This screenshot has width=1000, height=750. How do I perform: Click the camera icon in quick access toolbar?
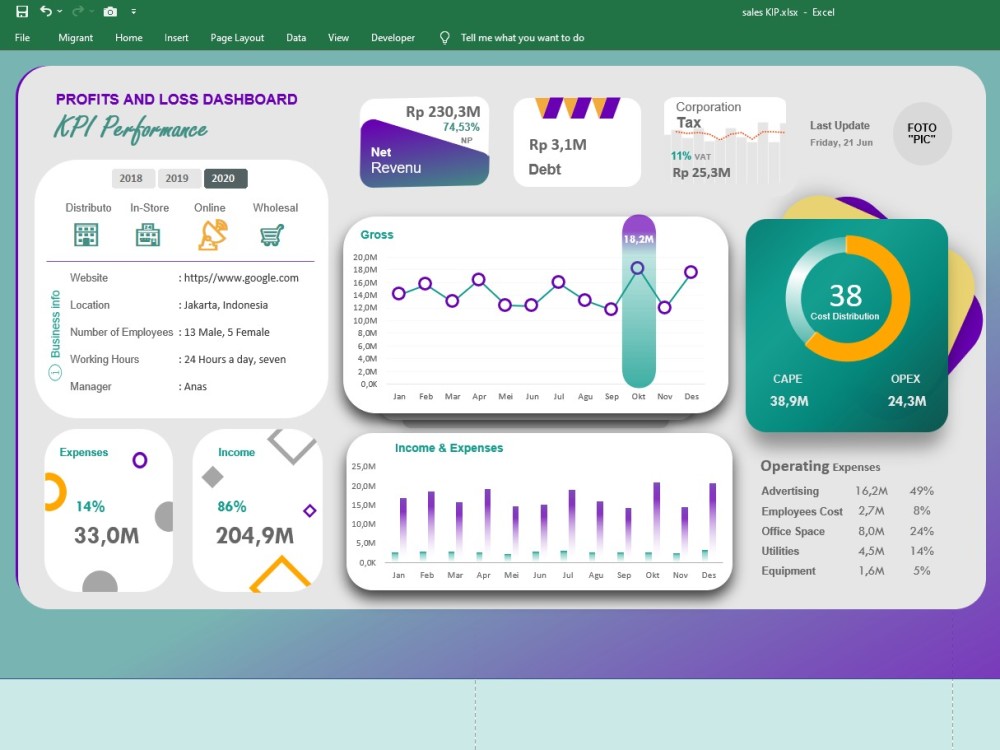click(x=110, y=11)
